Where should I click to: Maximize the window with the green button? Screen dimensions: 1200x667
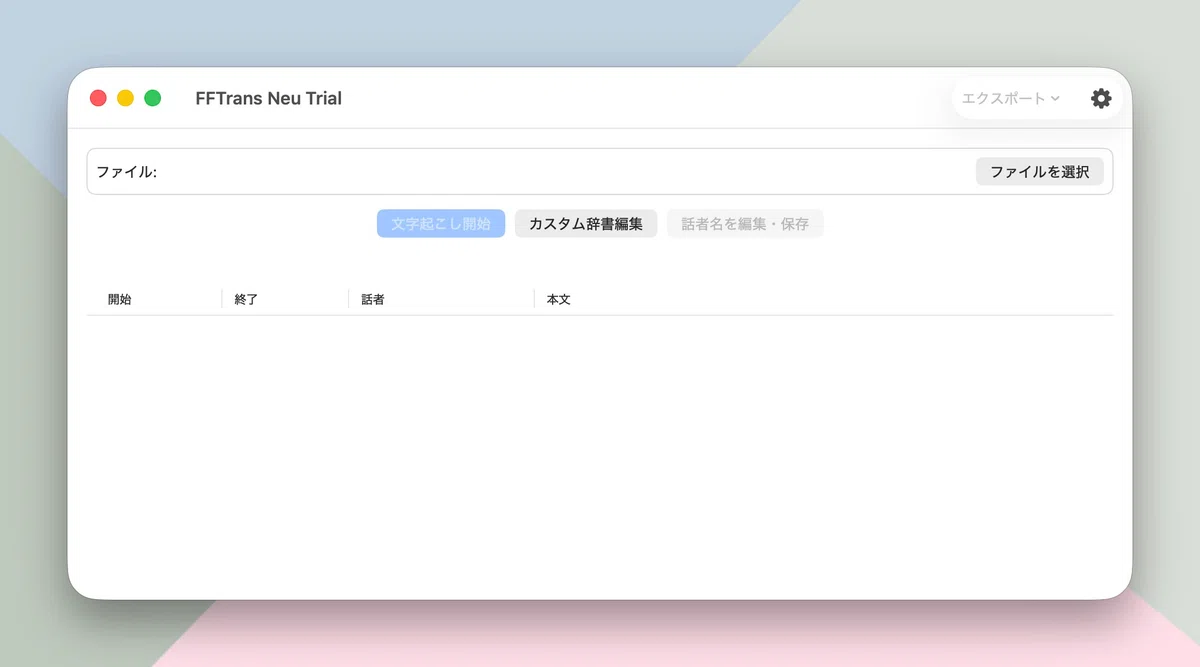click(152, 98)
